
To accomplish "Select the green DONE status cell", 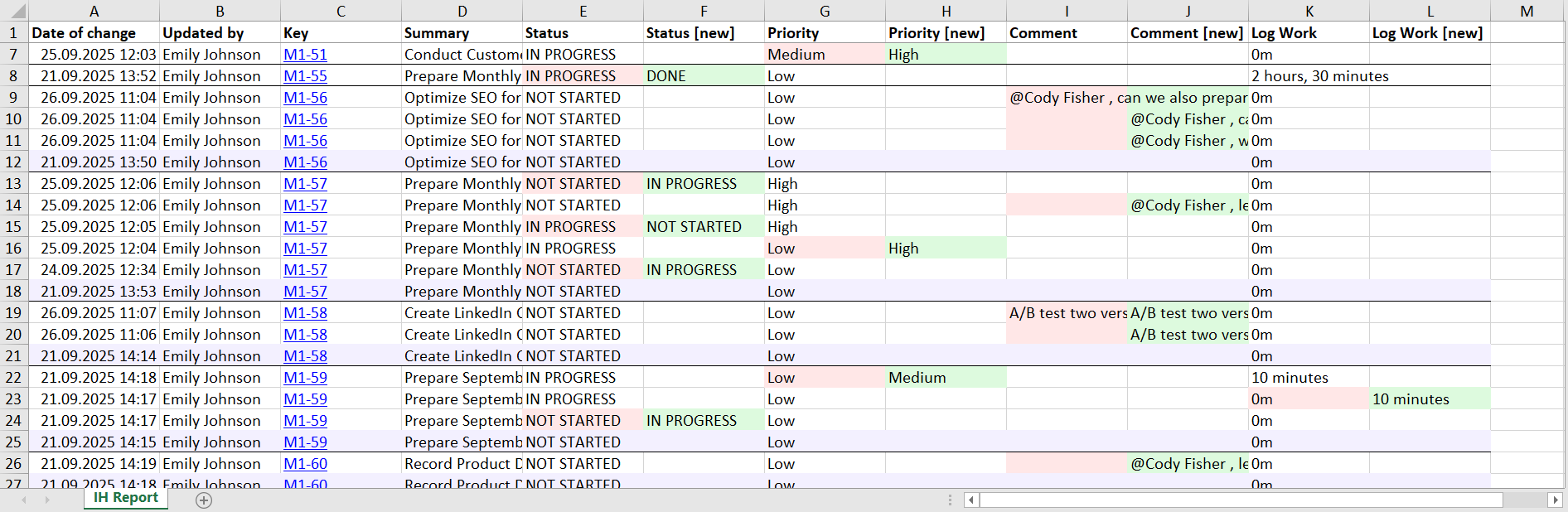I will [x=703, y=76].
